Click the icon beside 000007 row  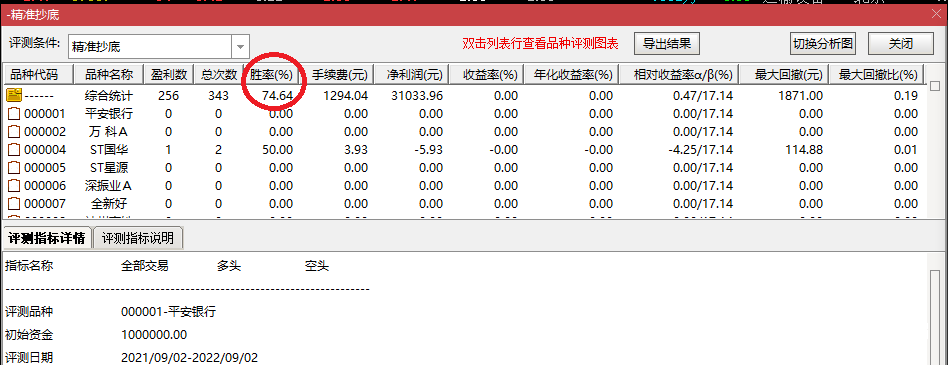(14, 204)
